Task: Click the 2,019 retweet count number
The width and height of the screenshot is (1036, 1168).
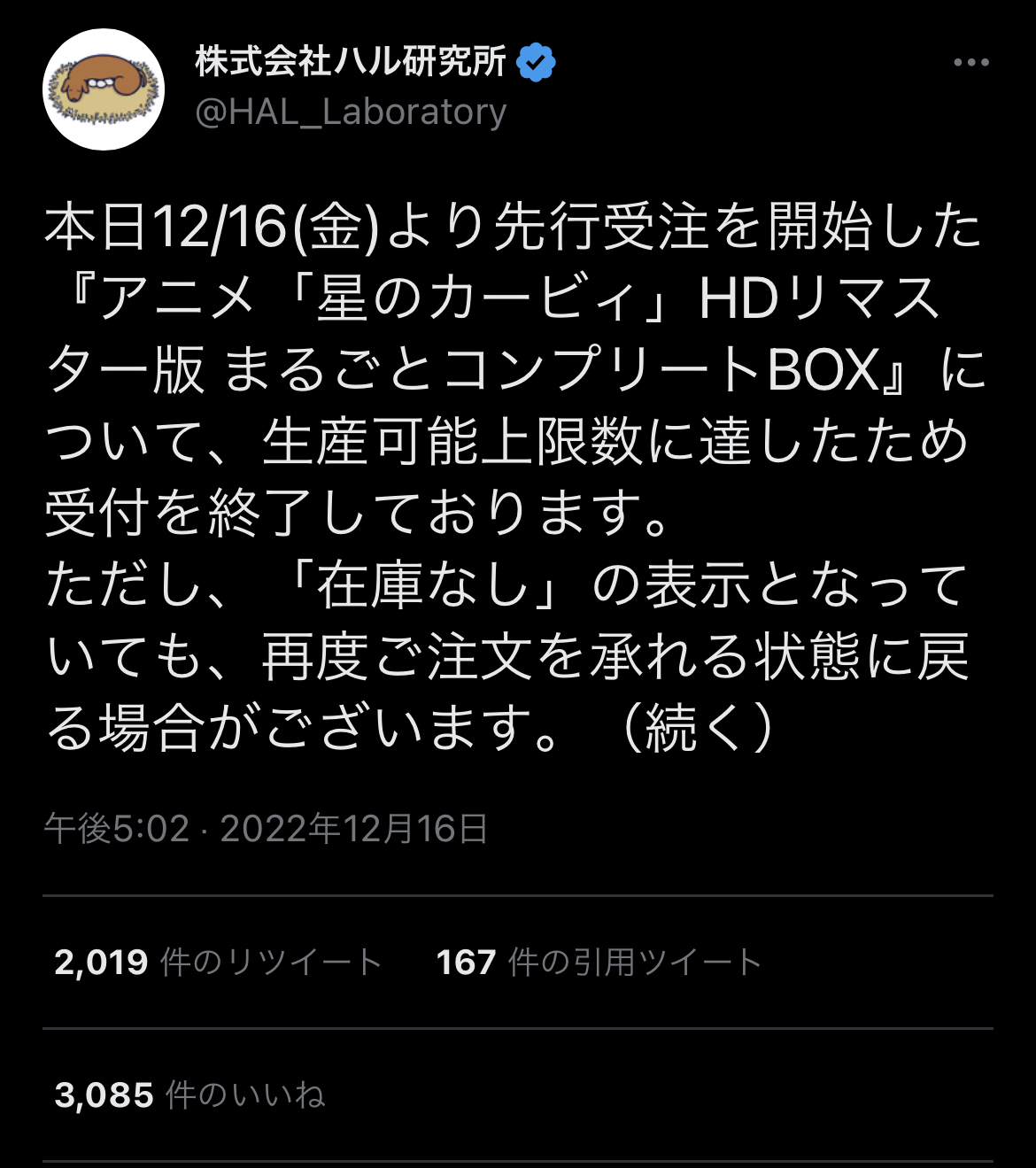Action: 101,963
